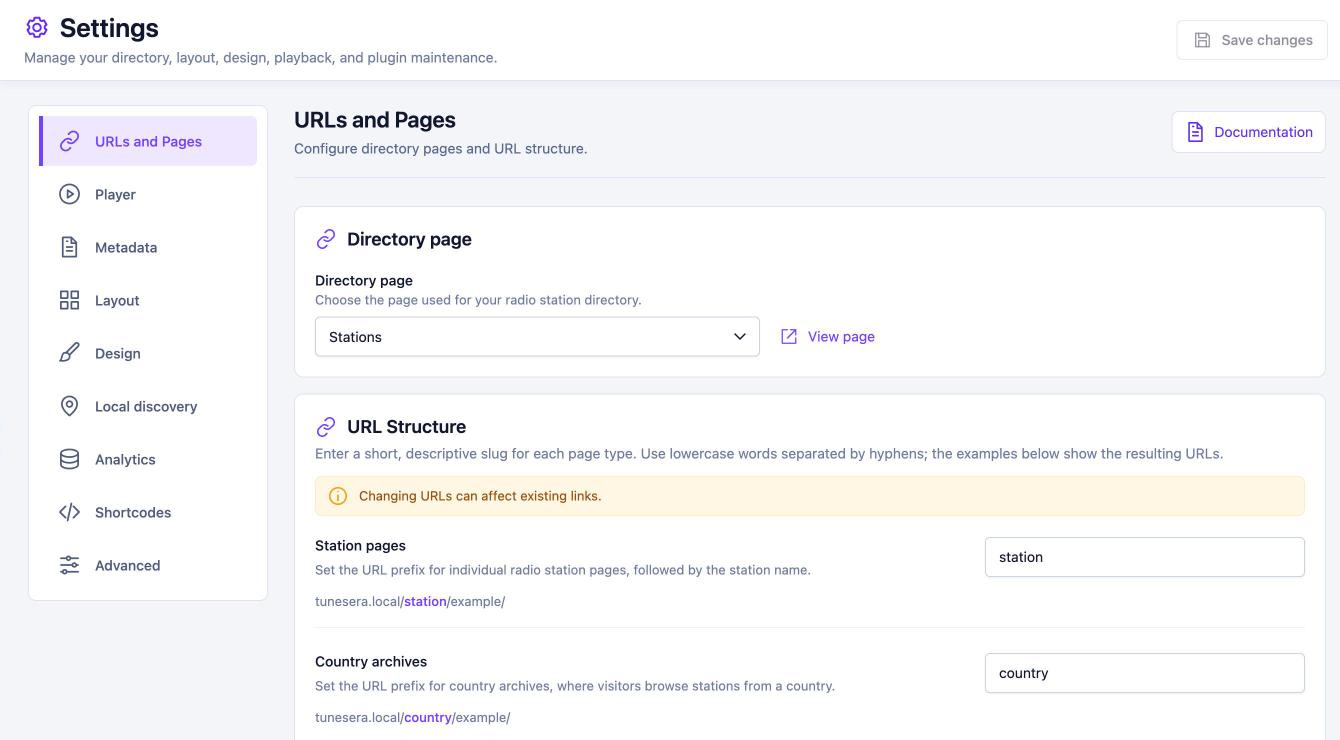1340x740 pixels.
Task: Open the Documentation button
Action: point(1249,132)
